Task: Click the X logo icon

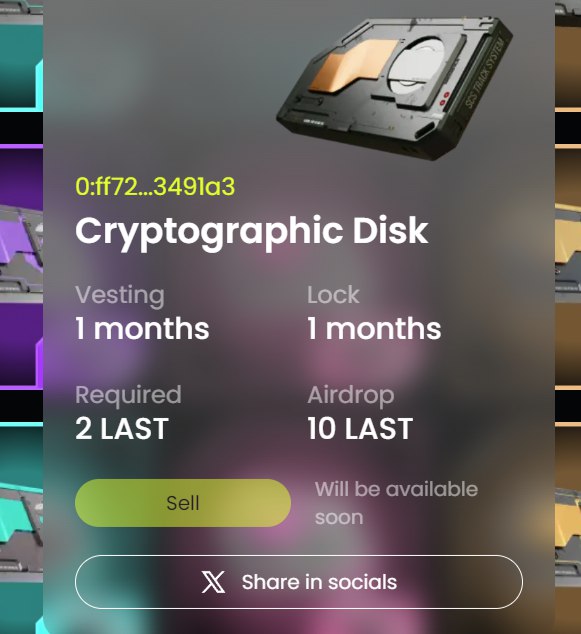Action: [213, 582]
